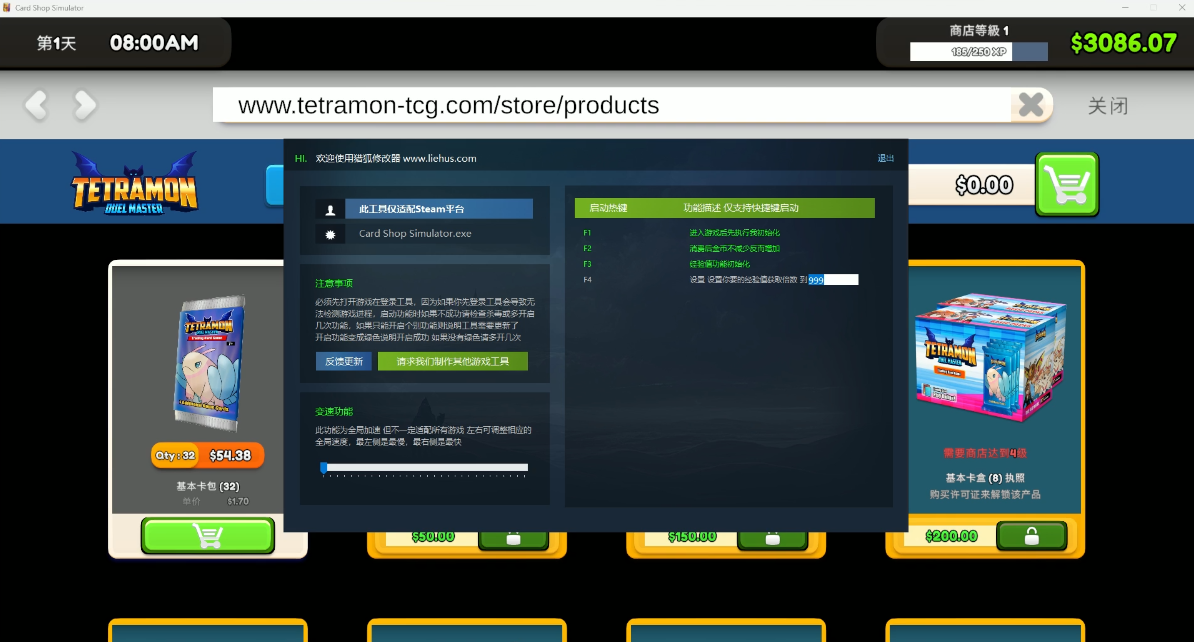Add 基本卡包 (32) to cart
This screenshot has height=642, width=1194.
[x=208, y=535]
